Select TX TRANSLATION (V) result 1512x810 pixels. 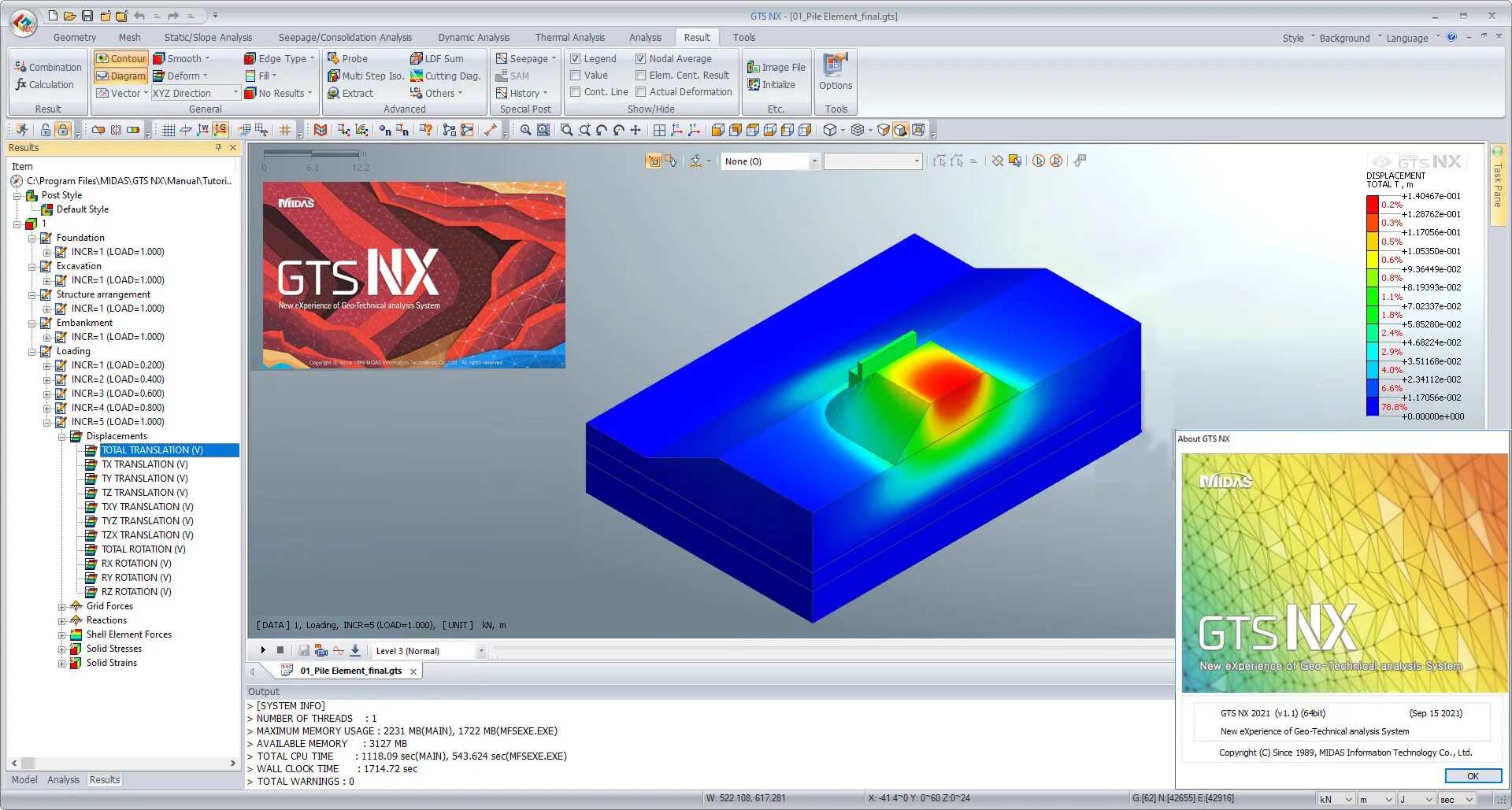145,464
